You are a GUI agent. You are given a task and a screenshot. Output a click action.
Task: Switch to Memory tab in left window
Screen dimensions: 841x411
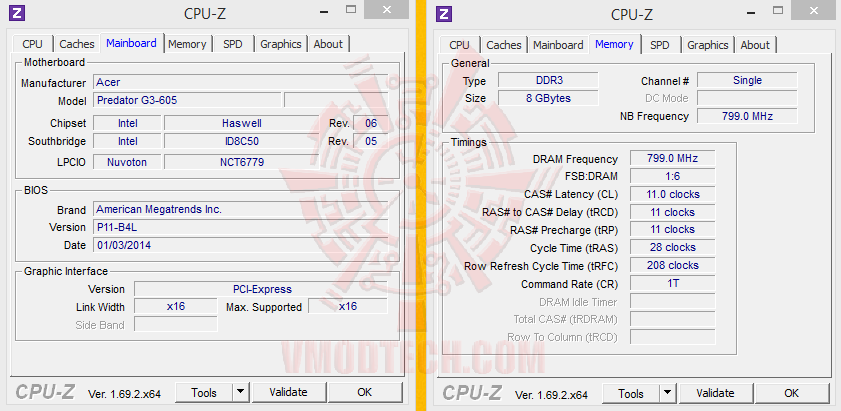click(x=187, y=44)
